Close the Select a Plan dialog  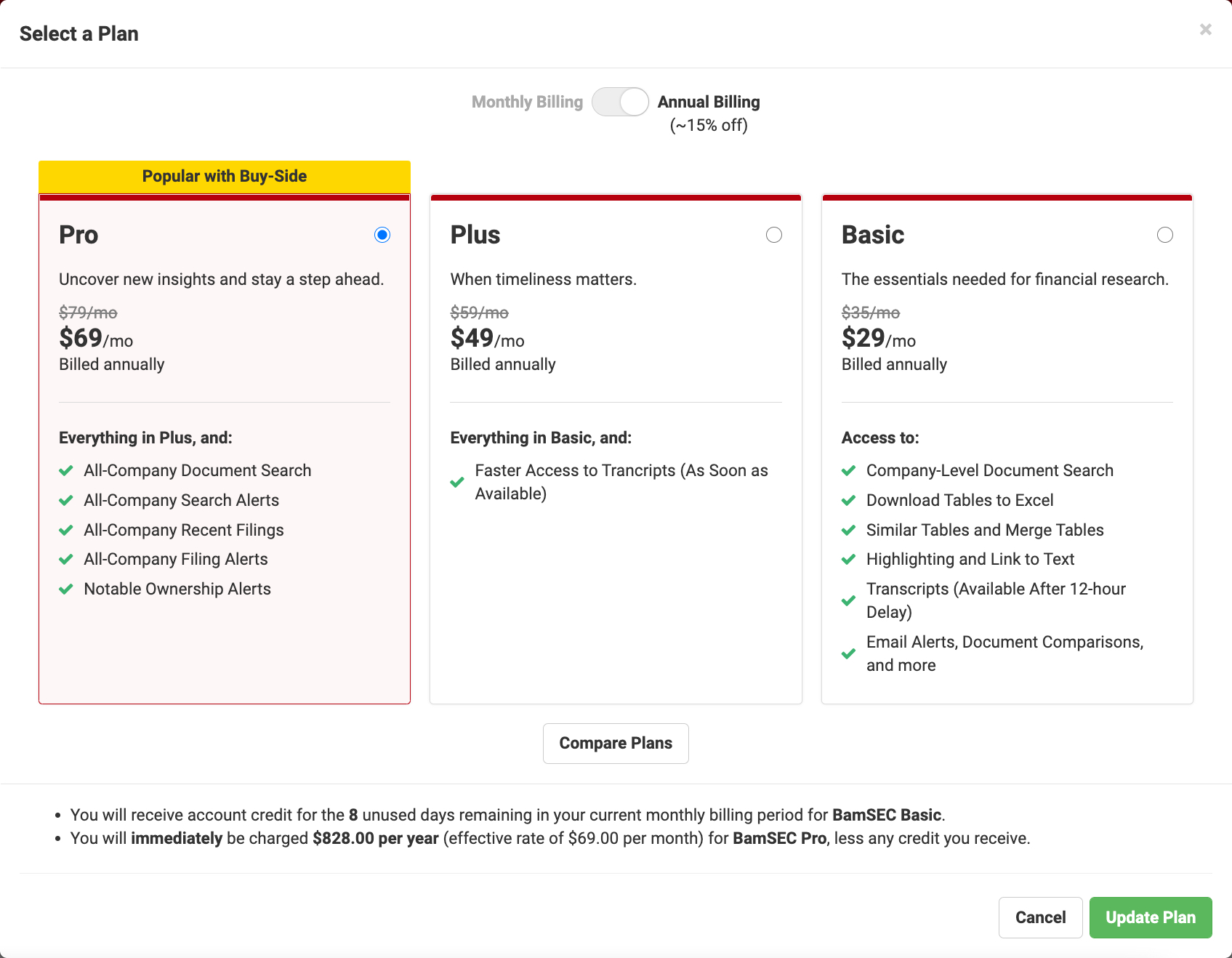pyautogui.click(x=1205, y=29)
